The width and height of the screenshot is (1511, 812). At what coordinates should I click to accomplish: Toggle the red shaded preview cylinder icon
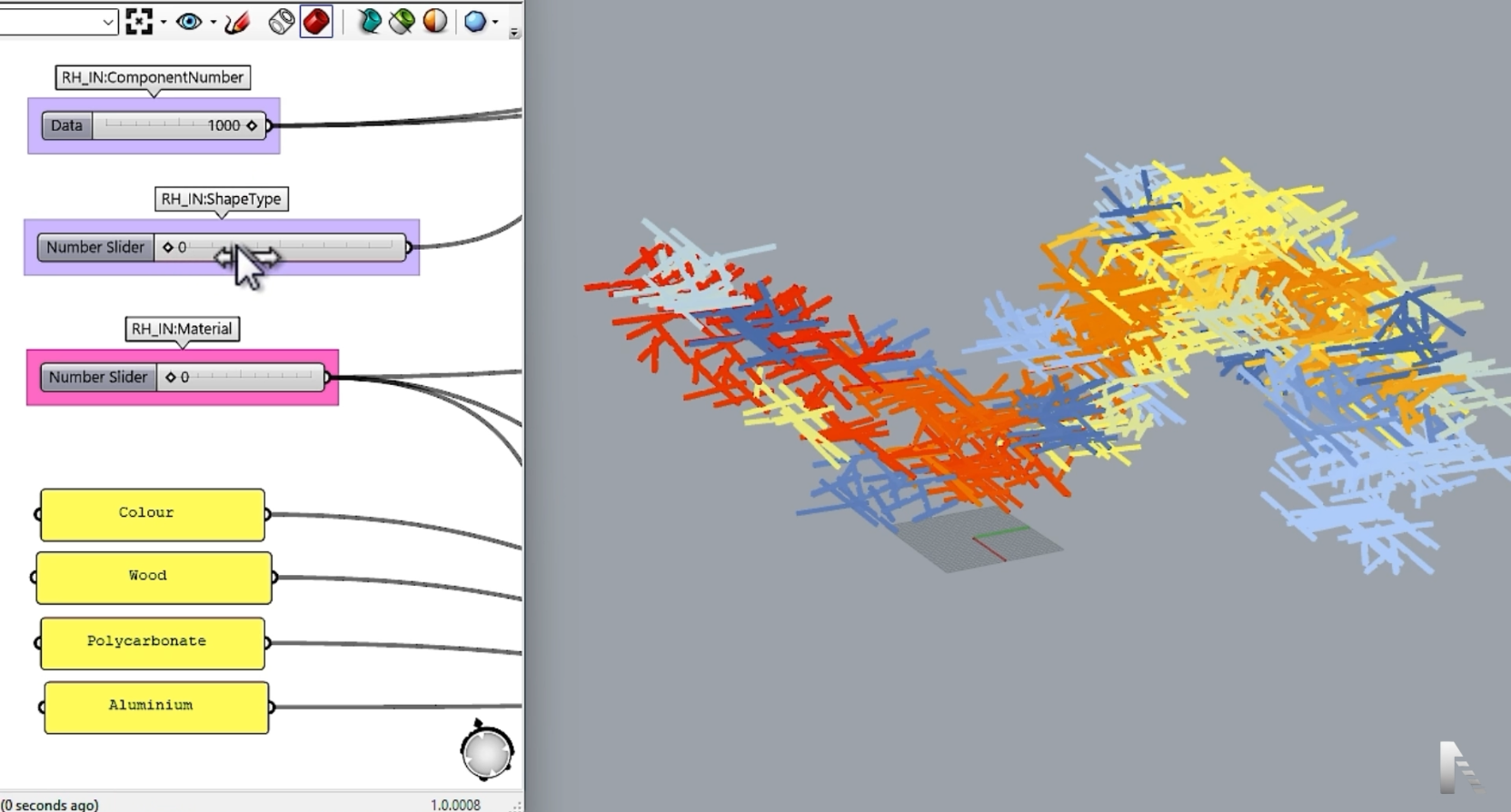pyautogui.click(x=316, y=22)
